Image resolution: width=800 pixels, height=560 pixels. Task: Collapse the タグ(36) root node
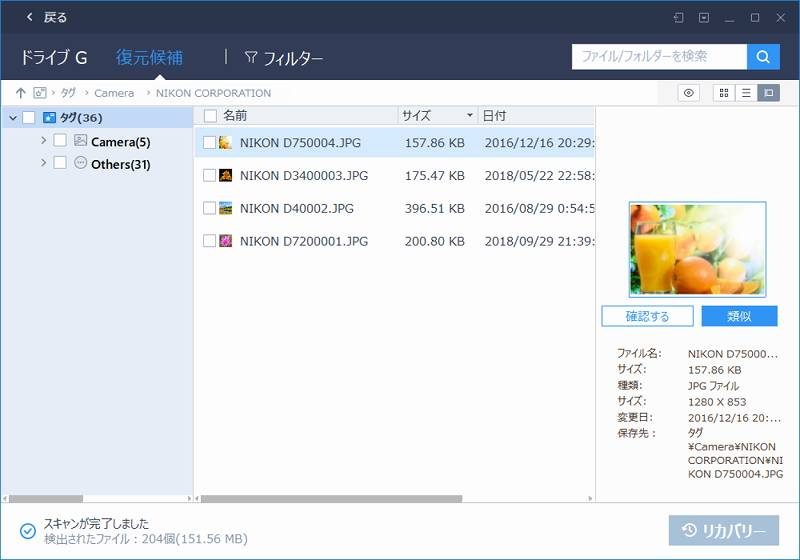click(x=12, y=118)
